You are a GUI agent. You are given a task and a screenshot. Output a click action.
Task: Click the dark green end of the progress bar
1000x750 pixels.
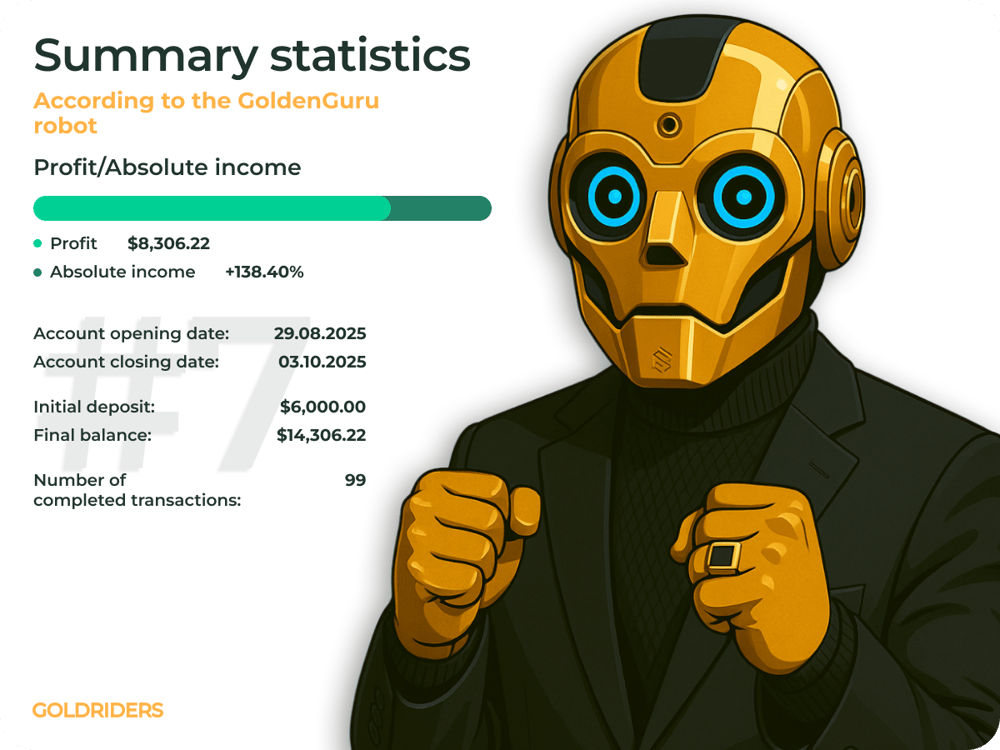[440, 208]
